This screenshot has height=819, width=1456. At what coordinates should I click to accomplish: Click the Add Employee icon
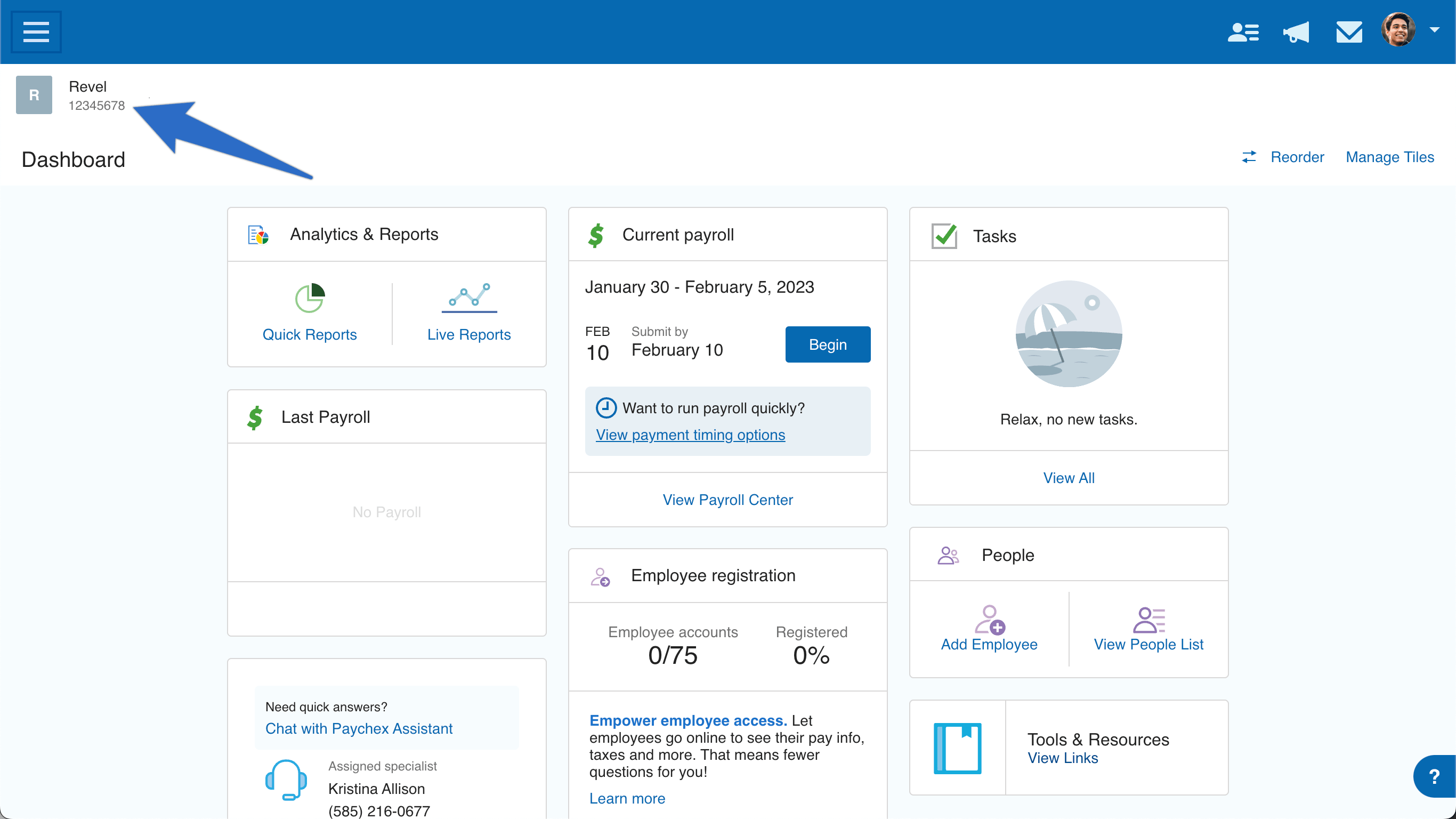[989, 620]
